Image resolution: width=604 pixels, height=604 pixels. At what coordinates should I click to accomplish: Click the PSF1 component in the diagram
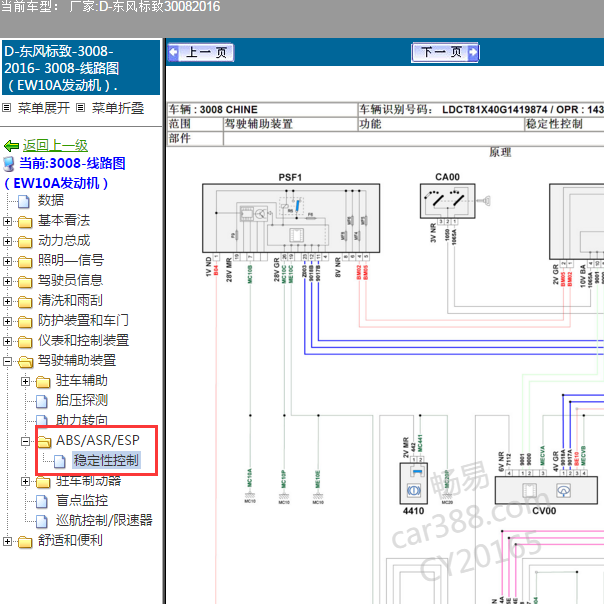tap(291, 218)
